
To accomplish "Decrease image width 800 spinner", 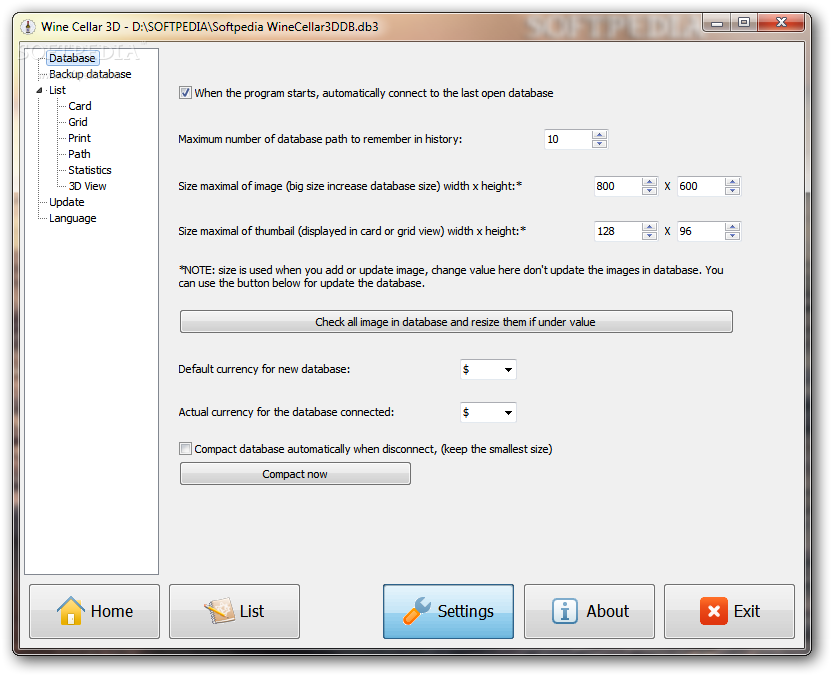I will (x=649, y=191).
